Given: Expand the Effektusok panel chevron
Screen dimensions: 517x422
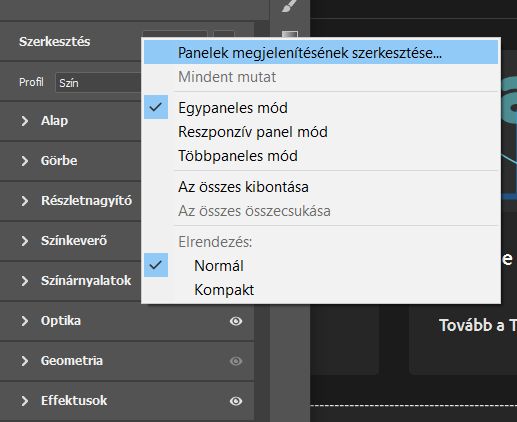Looking at the screenshot, I should [24, 401].
